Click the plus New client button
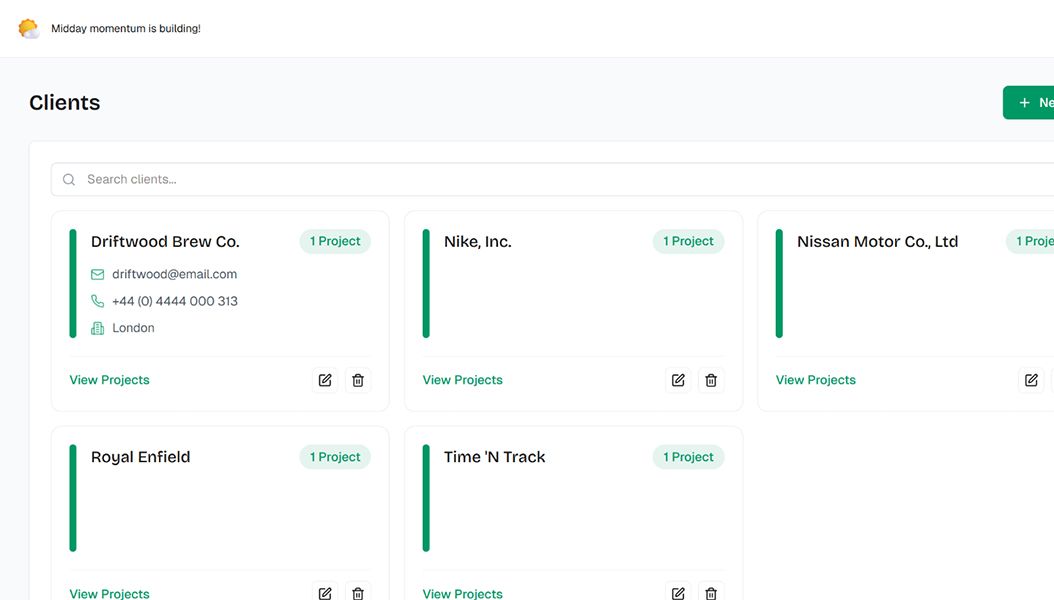 pyautogui.click(x=1028, y=103)
